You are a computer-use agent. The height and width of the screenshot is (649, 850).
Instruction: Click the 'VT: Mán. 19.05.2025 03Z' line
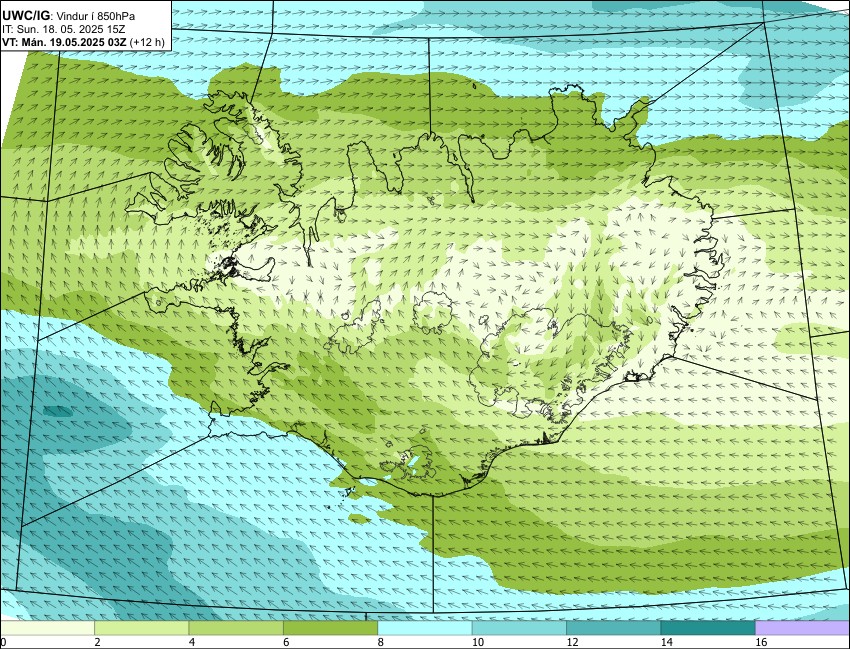[65, 42]
